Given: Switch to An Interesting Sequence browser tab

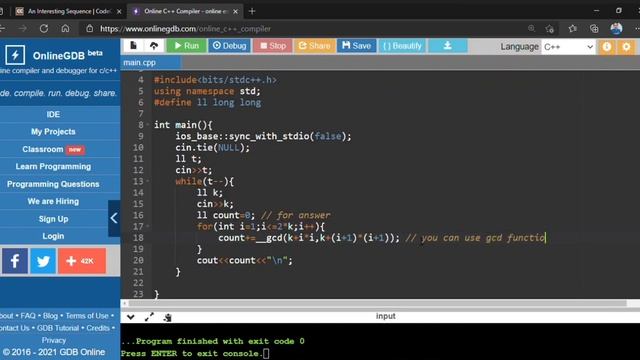Looking at the screenshot, I should point(69,11).
